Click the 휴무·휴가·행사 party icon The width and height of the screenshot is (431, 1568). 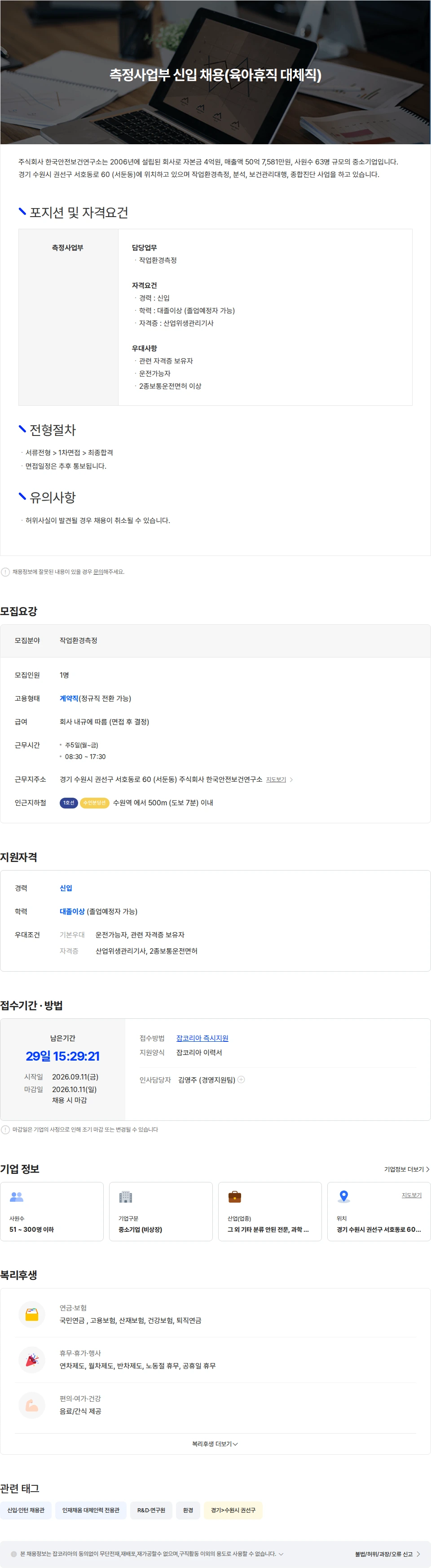pyautogui.click(x=31, y=1359)
